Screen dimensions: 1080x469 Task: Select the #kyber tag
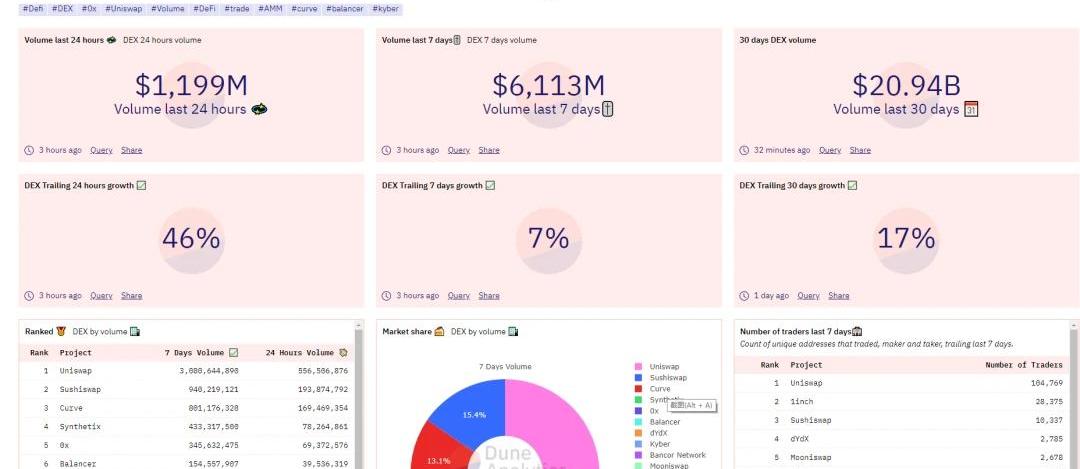tap(387, 8)
